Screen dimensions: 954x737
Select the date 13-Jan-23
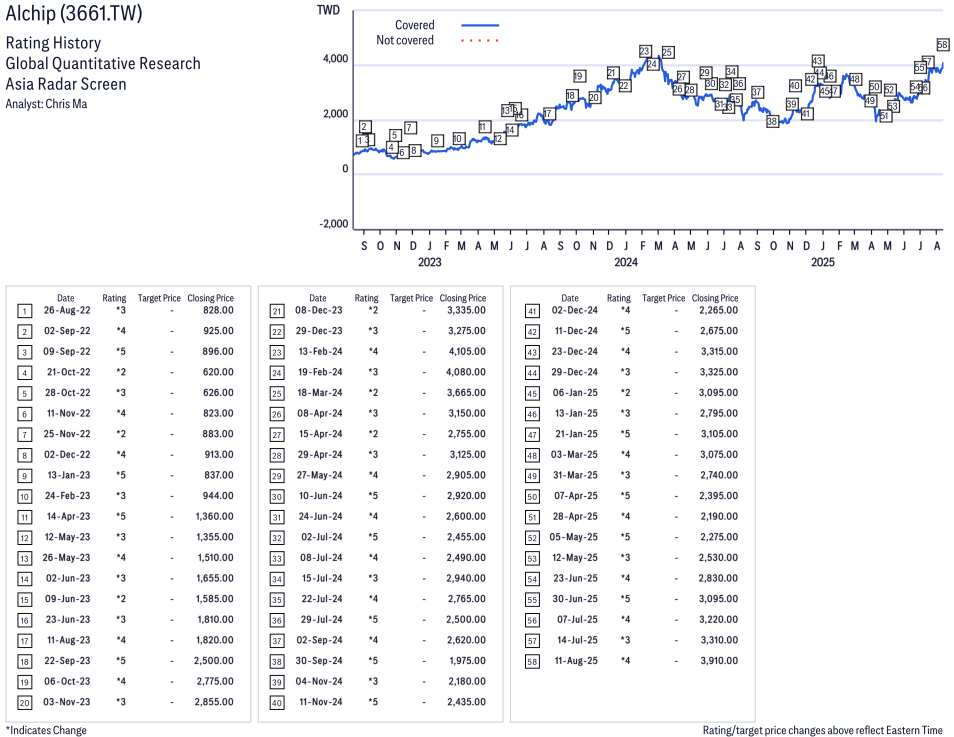pos(69,475)
